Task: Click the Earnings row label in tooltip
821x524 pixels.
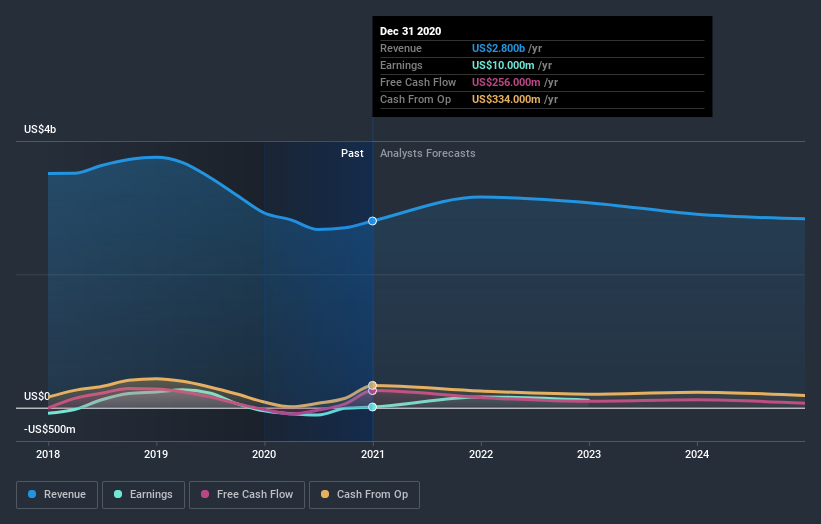Action: point(401,65)
